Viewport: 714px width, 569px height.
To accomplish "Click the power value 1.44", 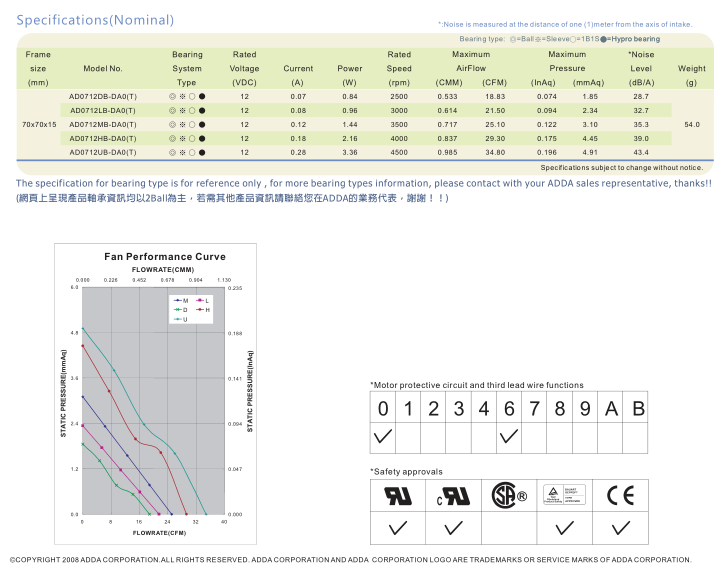I will [350, 125].
